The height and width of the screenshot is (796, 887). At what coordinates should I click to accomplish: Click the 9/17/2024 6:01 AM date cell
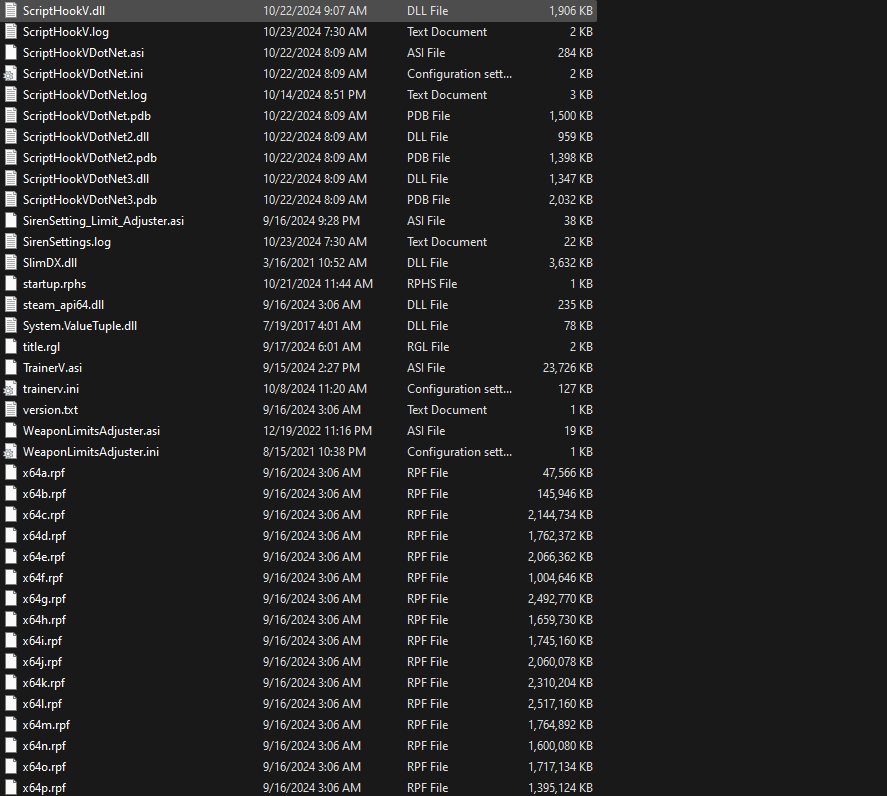(x=312, y=347)
